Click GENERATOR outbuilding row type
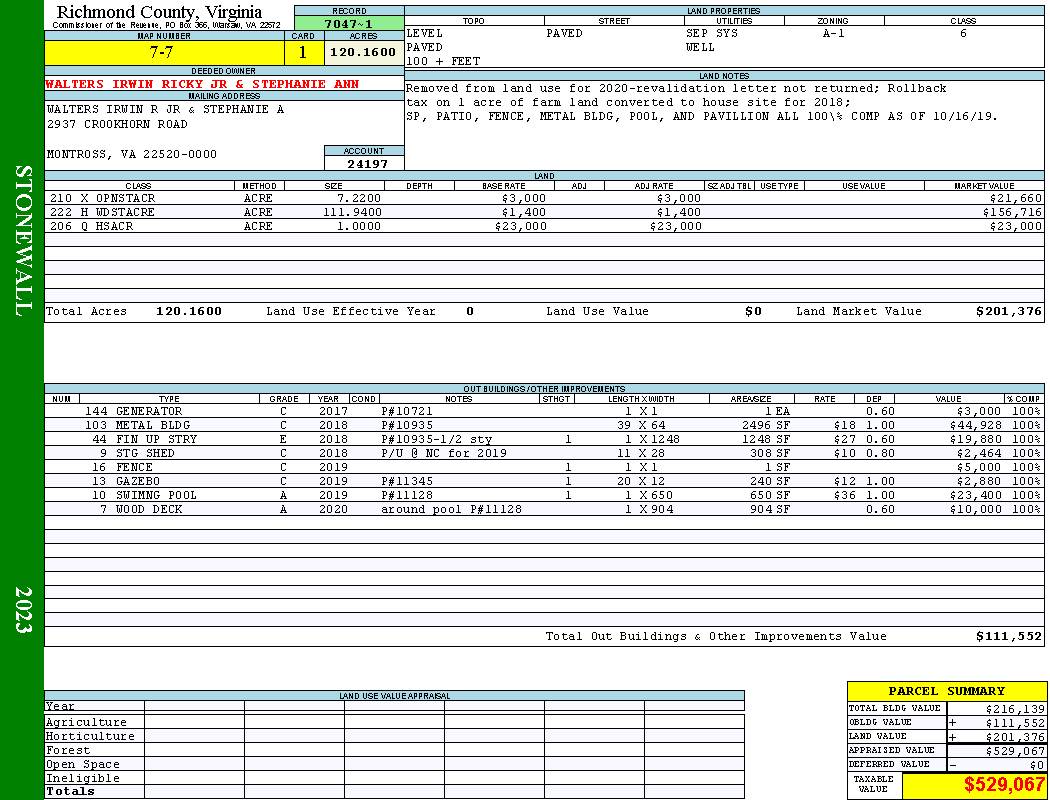The height and width of the screenshot is (800, 1050). click(149, 411)
